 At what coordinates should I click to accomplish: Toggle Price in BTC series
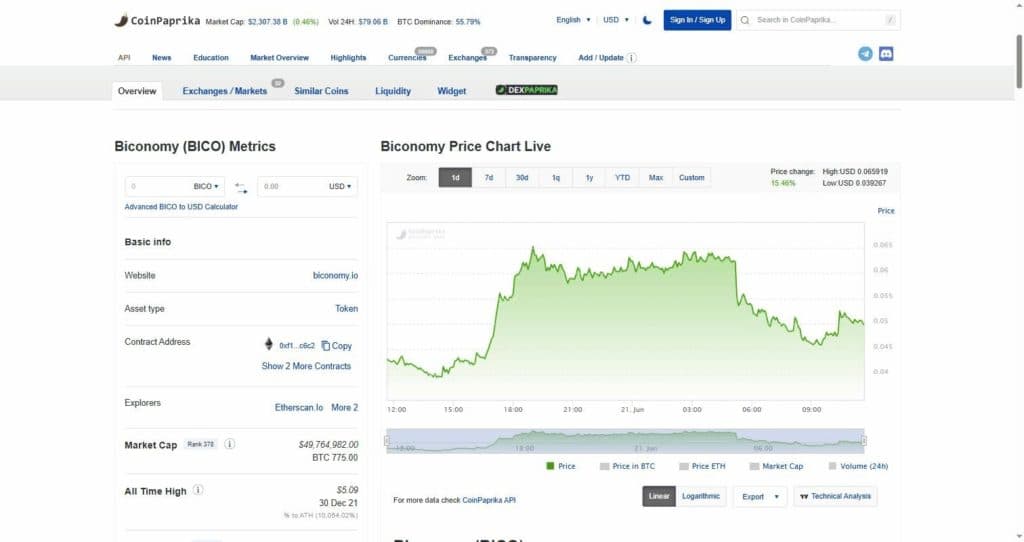point(627,466)
